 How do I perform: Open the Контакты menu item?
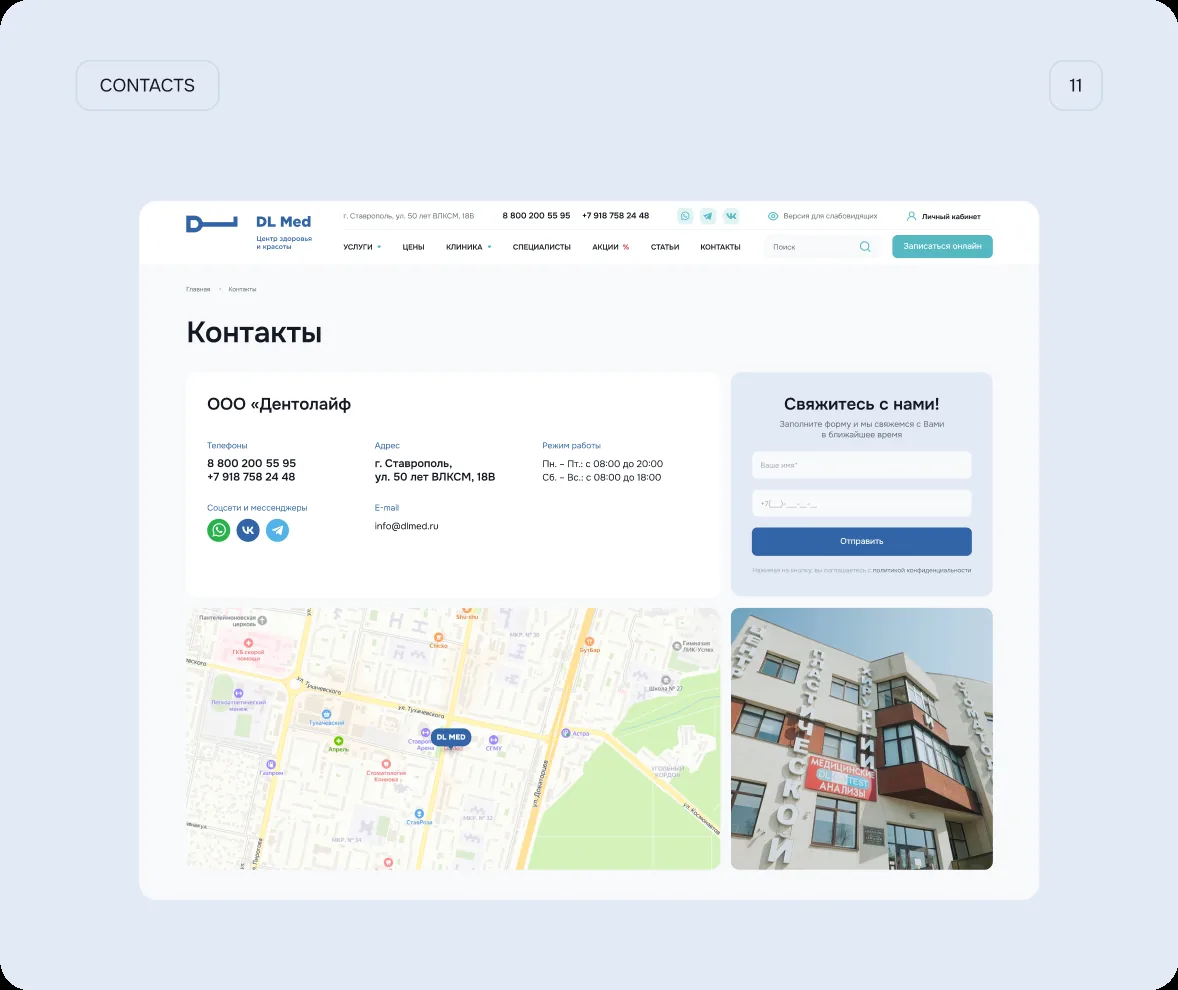tap(720, 247)
